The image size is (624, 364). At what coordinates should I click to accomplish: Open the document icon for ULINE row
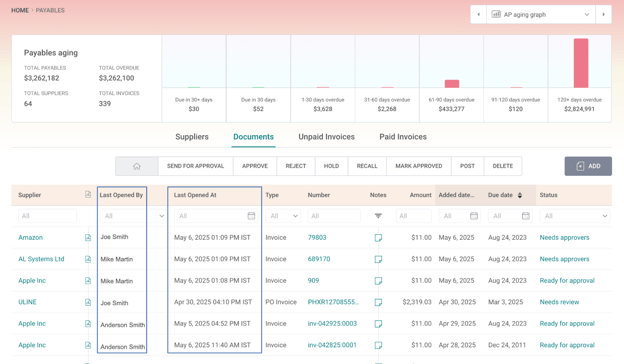click(x=88, y=302)
